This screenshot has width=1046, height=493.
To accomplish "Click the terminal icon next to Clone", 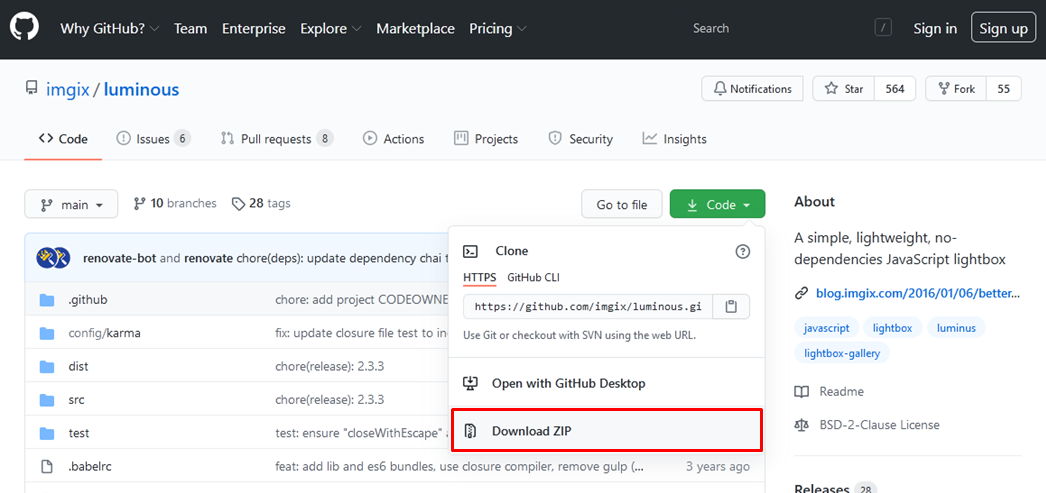I will point(470,252).
